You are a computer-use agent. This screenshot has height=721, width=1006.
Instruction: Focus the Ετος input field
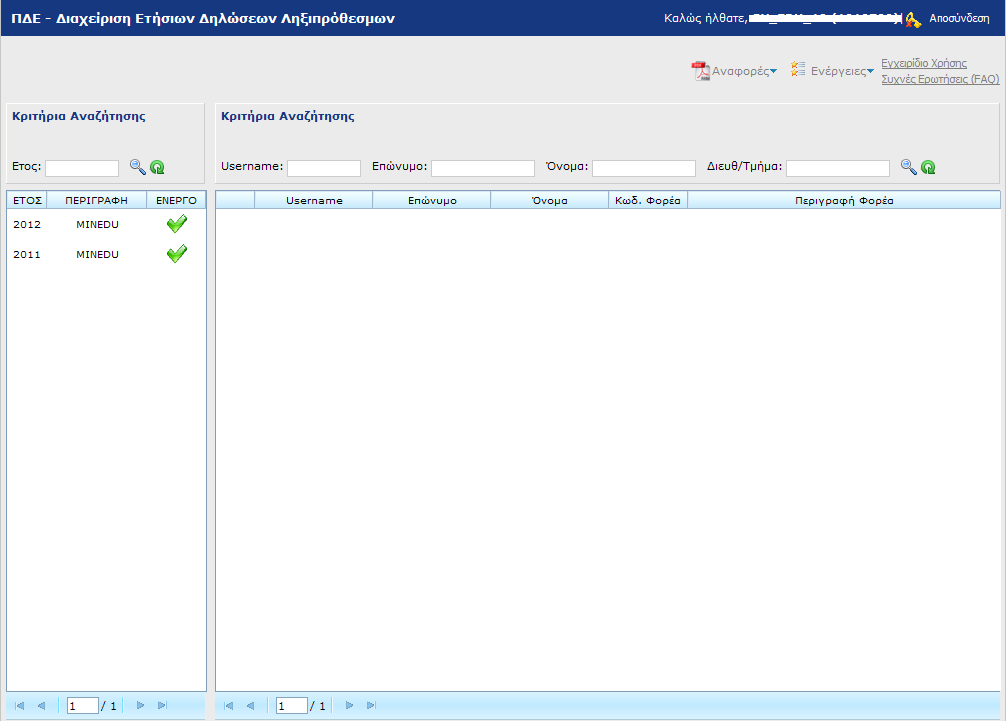coord(82,168)
